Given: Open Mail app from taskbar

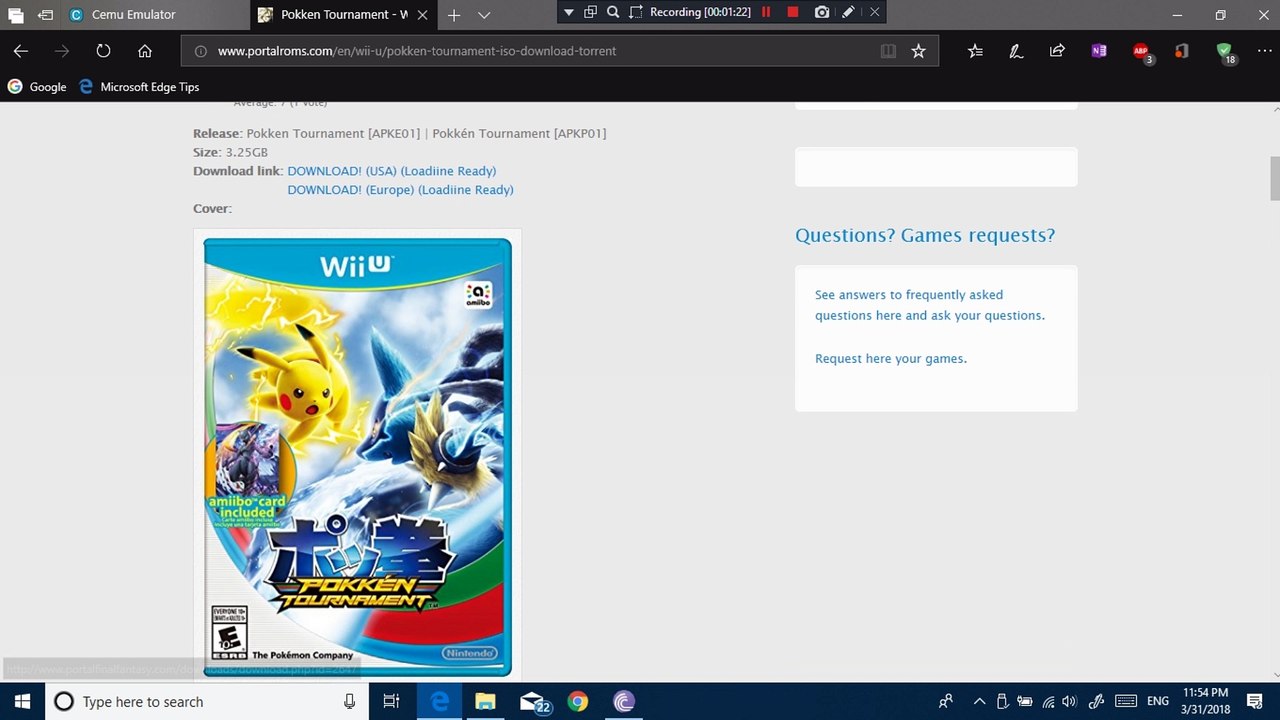Looking at the screenshot, I should 535,702.
